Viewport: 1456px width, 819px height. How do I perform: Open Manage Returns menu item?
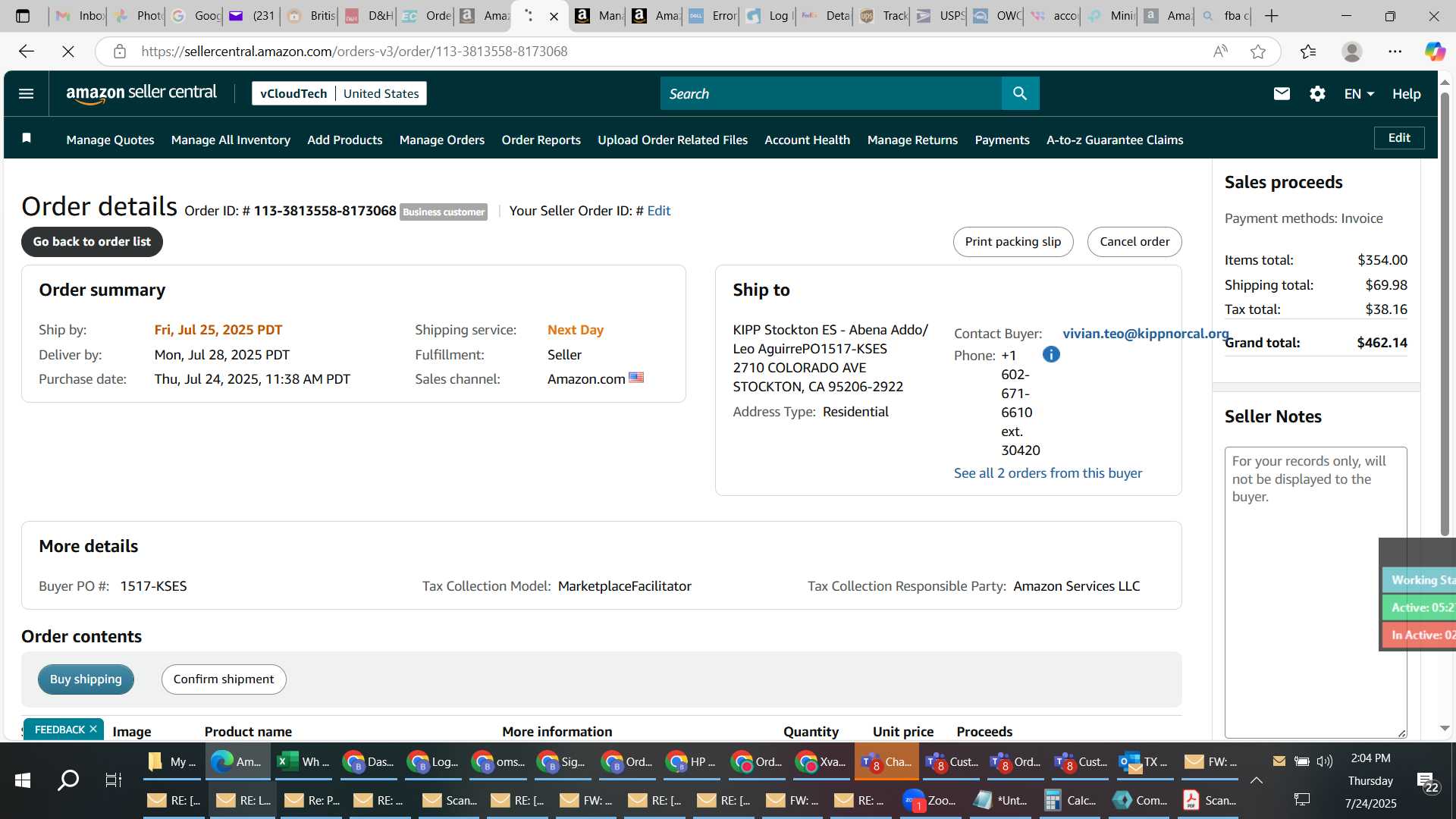[912, 140]
